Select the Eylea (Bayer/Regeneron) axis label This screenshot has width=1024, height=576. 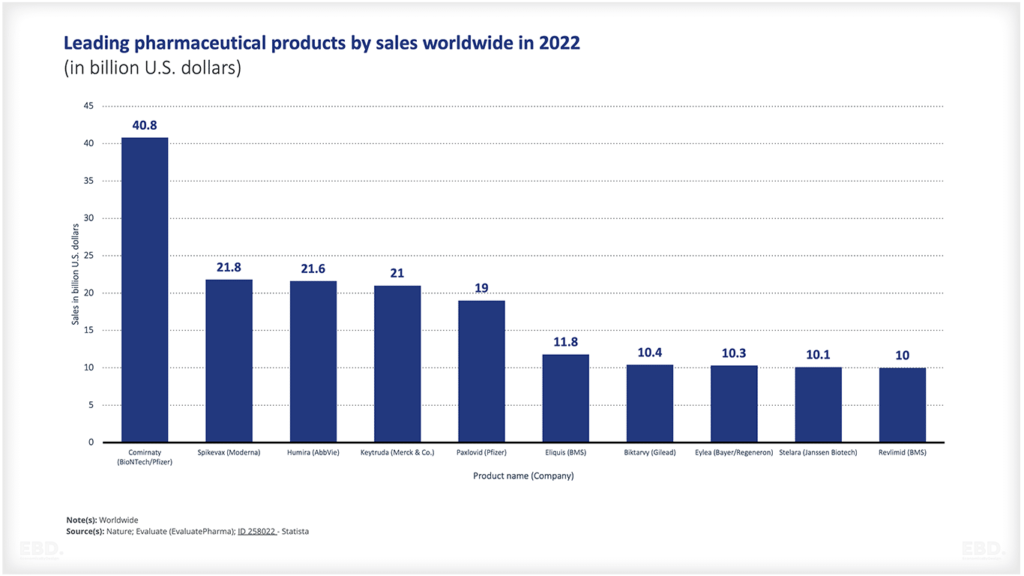pos(734,452)
